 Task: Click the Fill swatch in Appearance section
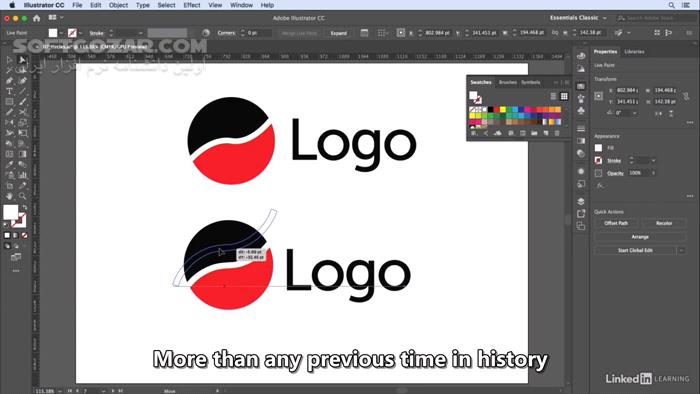click(598, 148)
